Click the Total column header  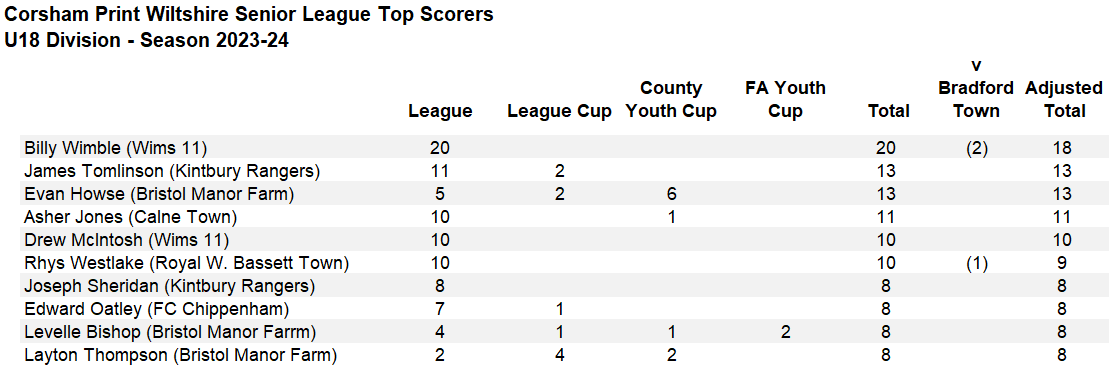(x=889, y=111)
